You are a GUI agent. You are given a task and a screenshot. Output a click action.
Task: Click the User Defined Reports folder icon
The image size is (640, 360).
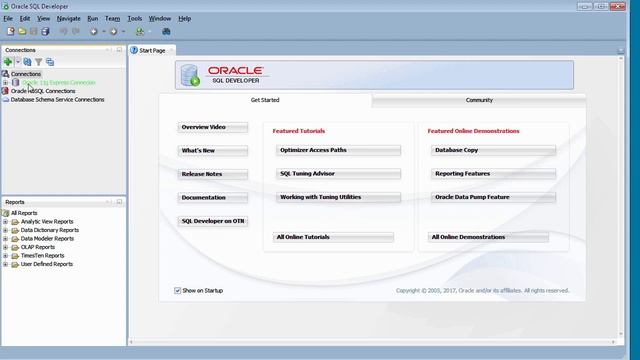(15, 264)
